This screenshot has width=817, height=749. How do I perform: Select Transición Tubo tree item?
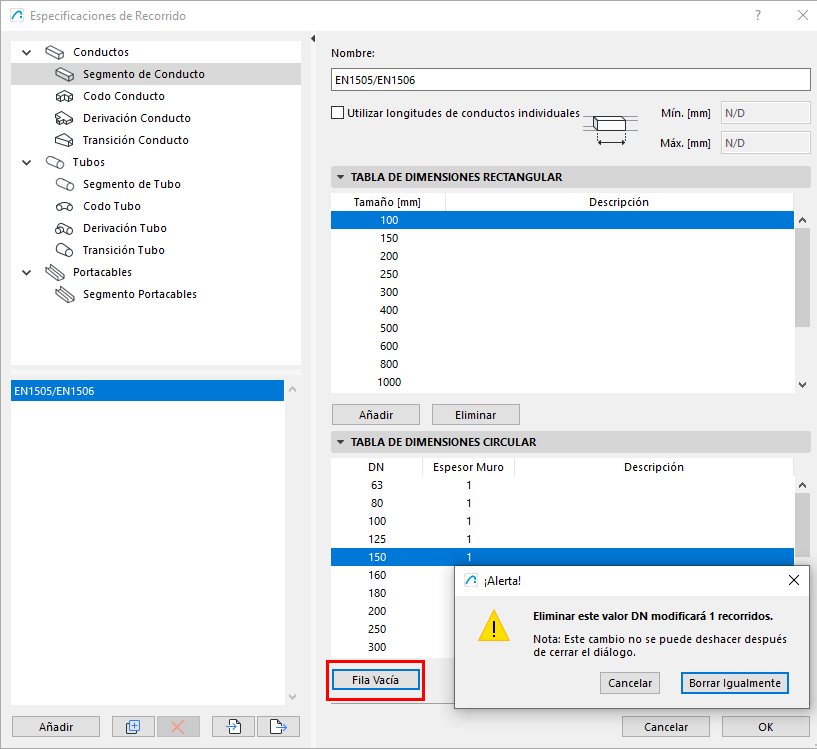click(x=123, y=250)
